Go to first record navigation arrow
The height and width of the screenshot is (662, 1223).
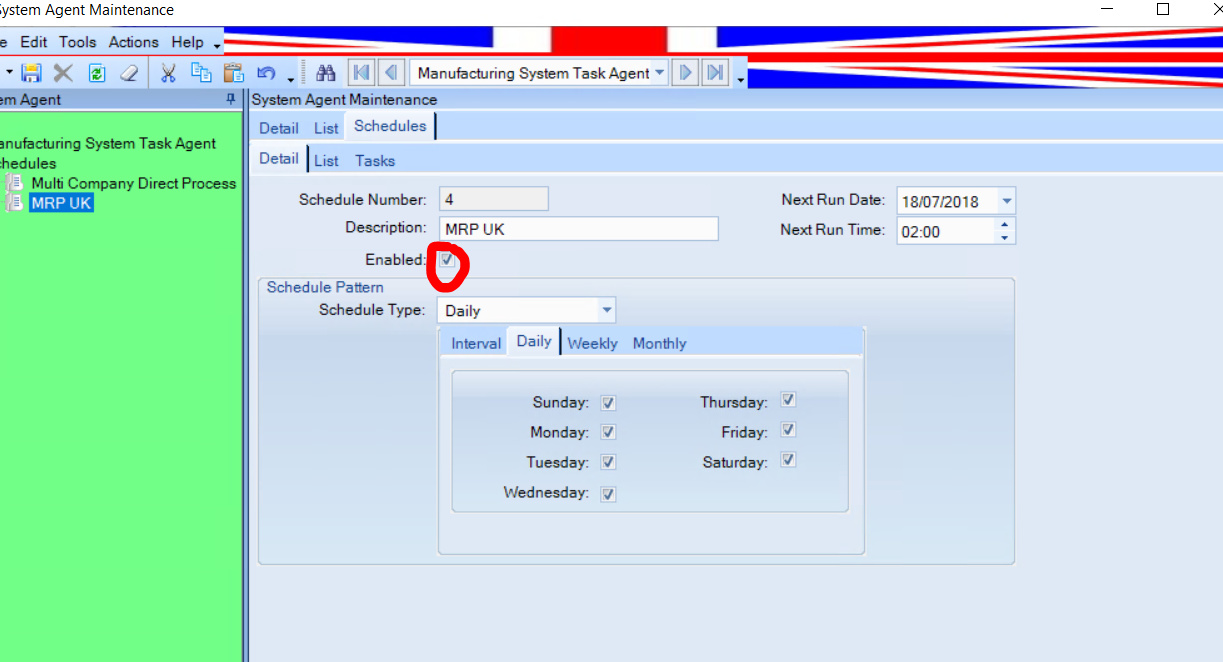click(x=361, y=73)
